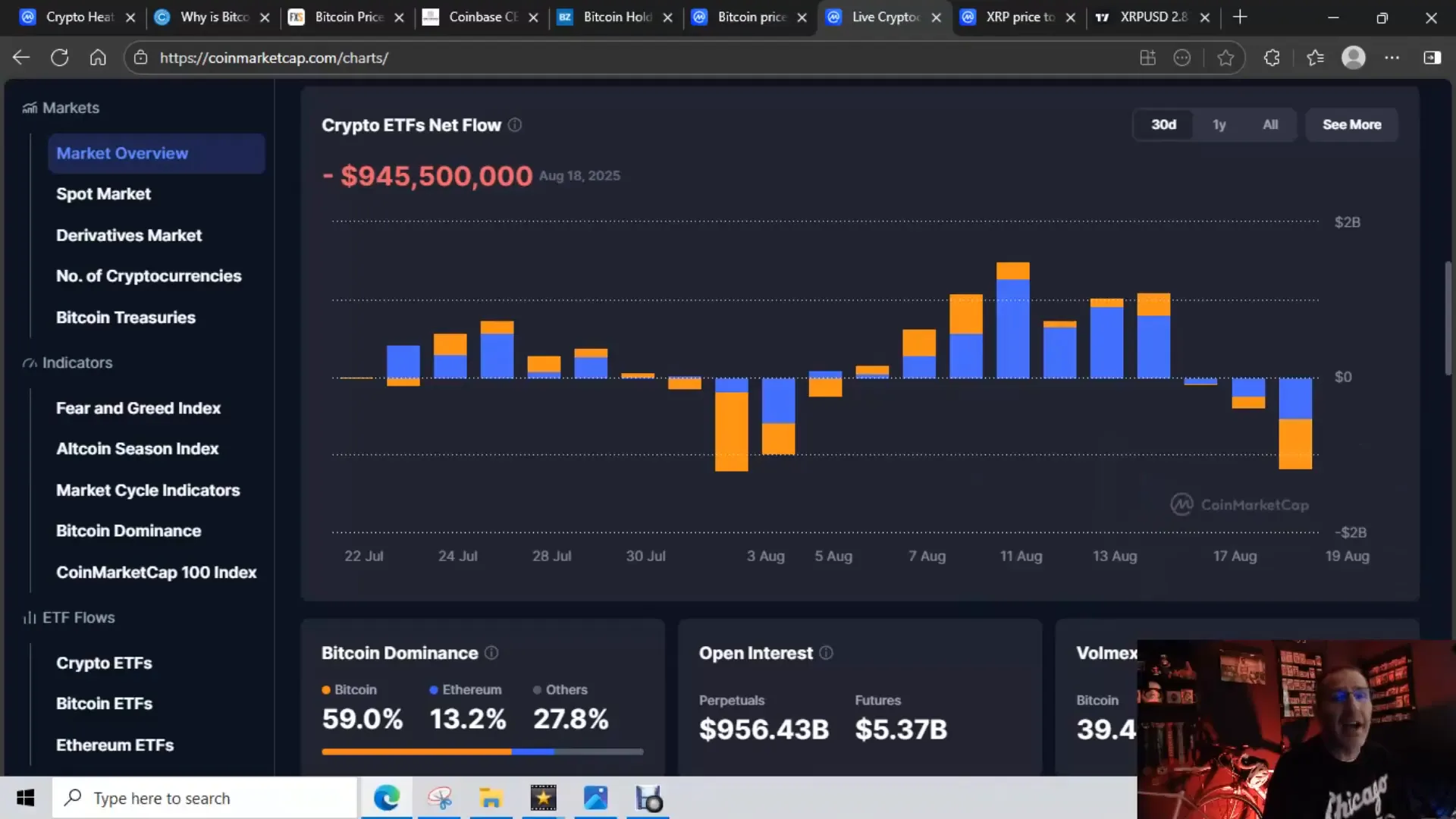Open Settings and more menu
The width and height of the screenshot is (1456, 819).
click(1392, 58)
